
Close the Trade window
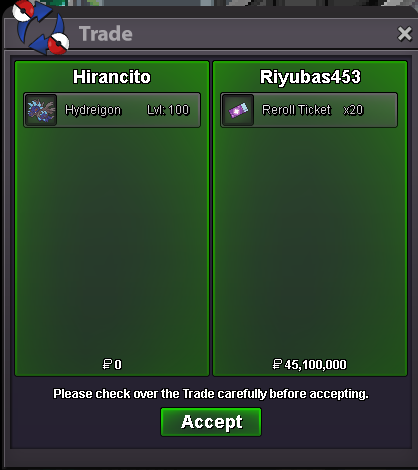pyautogui.click(x=405, y=34)
